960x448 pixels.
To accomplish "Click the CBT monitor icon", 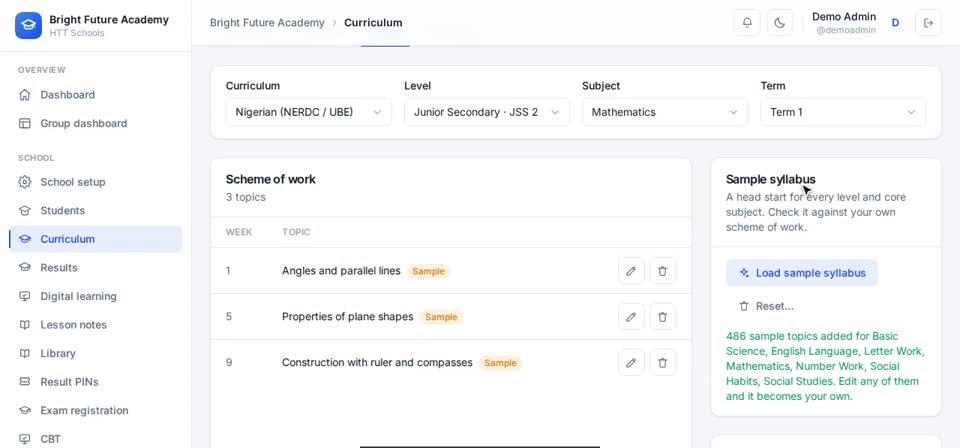I will (24, 439).
